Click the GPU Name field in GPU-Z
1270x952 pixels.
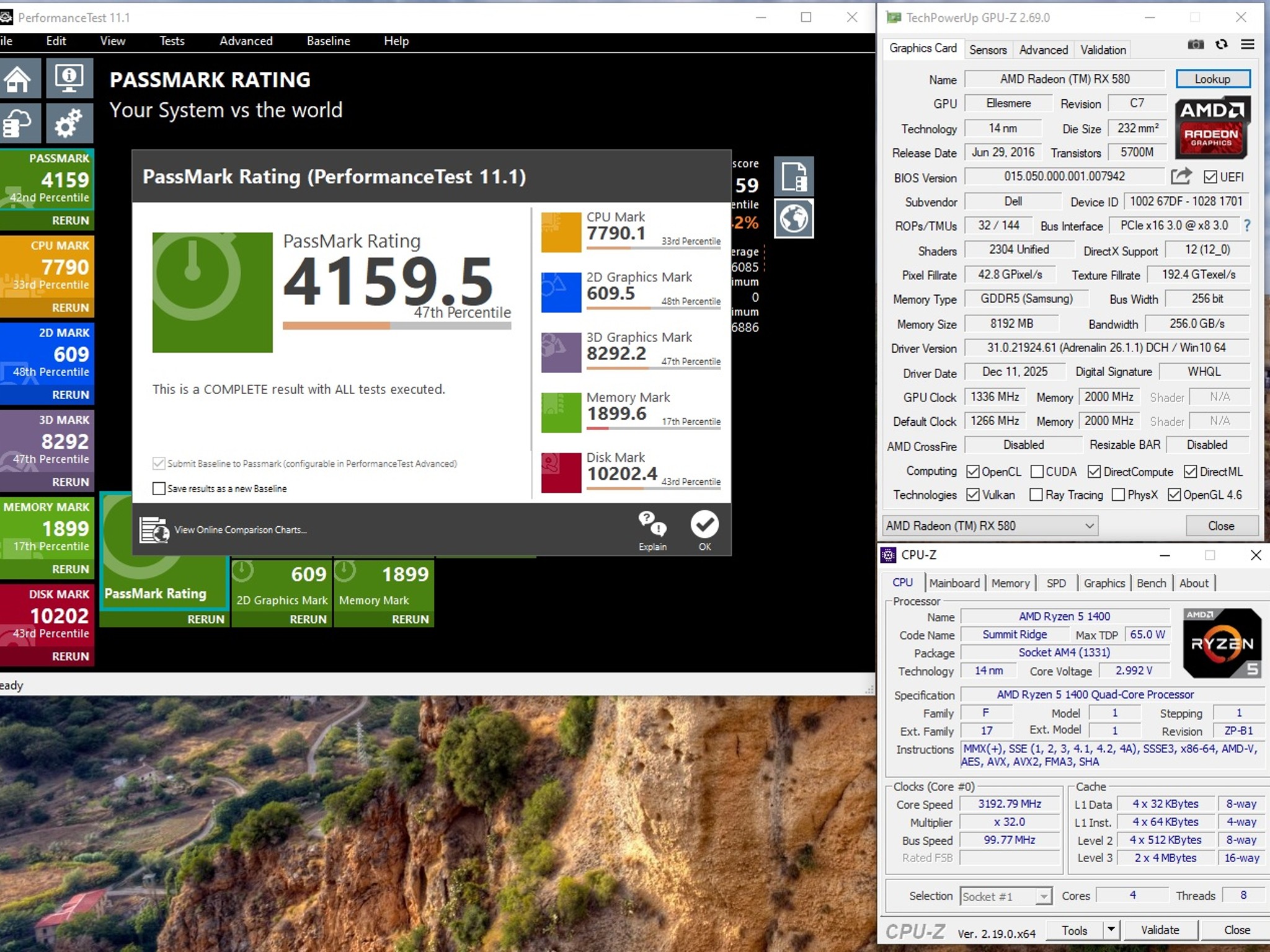tap(1065, 79)
